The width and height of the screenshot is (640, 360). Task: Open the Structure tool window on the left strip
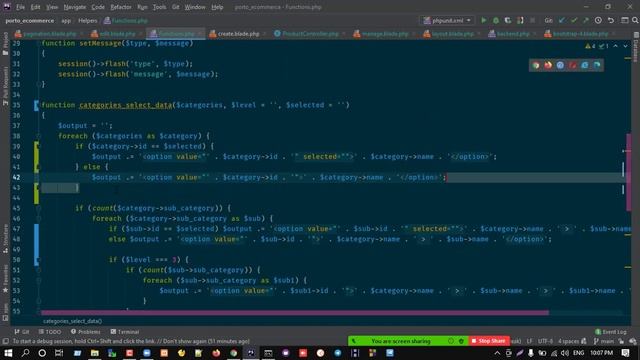click(x=5, y=239)
